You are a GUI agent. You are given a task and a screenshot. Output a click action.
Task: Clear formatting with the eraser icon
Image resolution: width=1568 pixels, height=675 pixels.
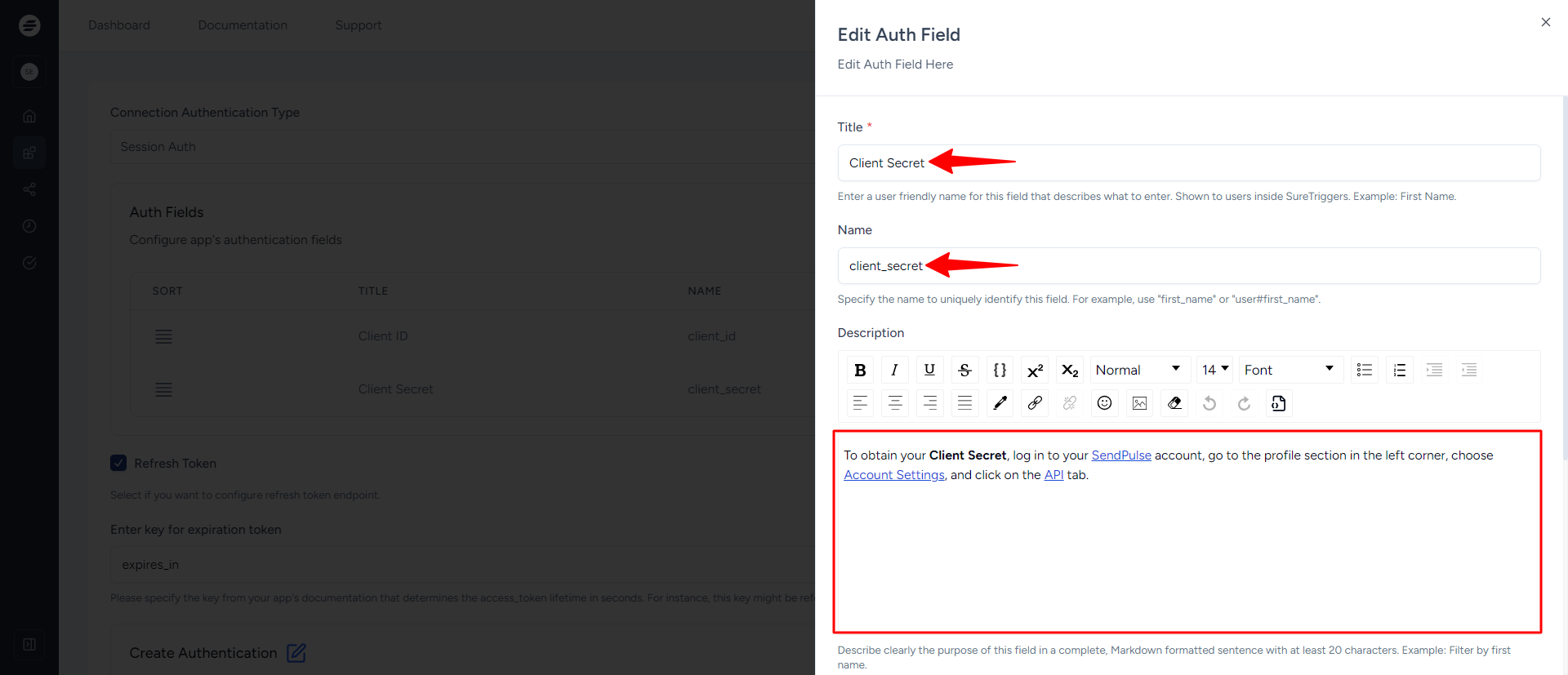tap(1174, 403)
